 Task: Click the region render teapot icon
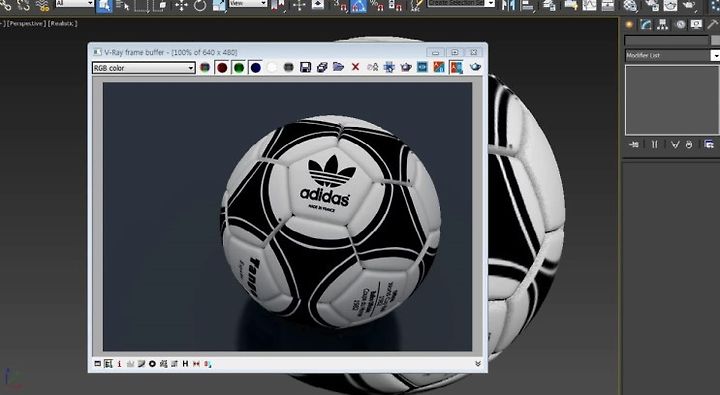tap(405, 68)
